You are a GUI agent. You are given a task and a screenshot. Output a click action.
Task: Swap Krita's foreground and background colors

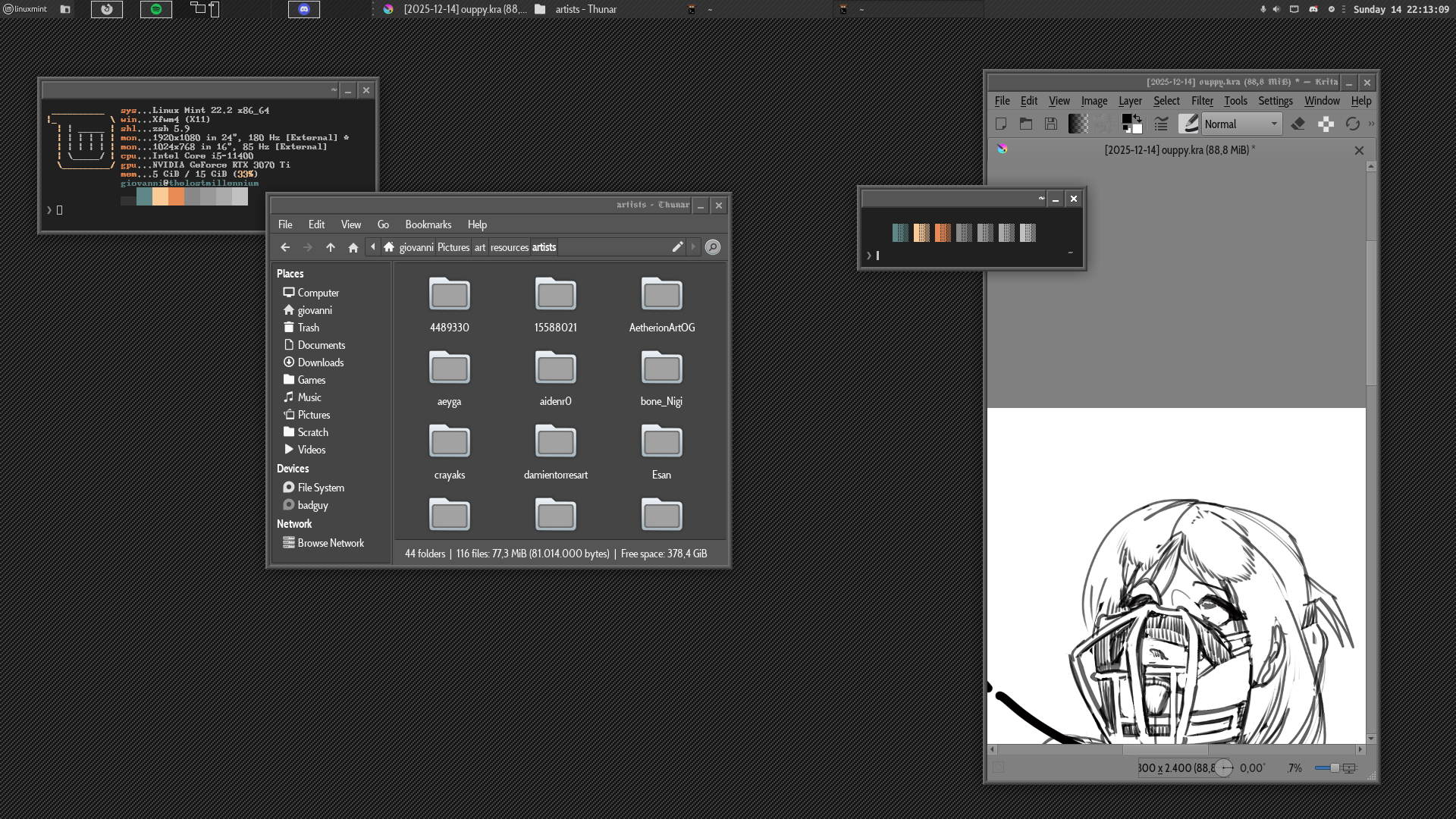pos(1137,118)
